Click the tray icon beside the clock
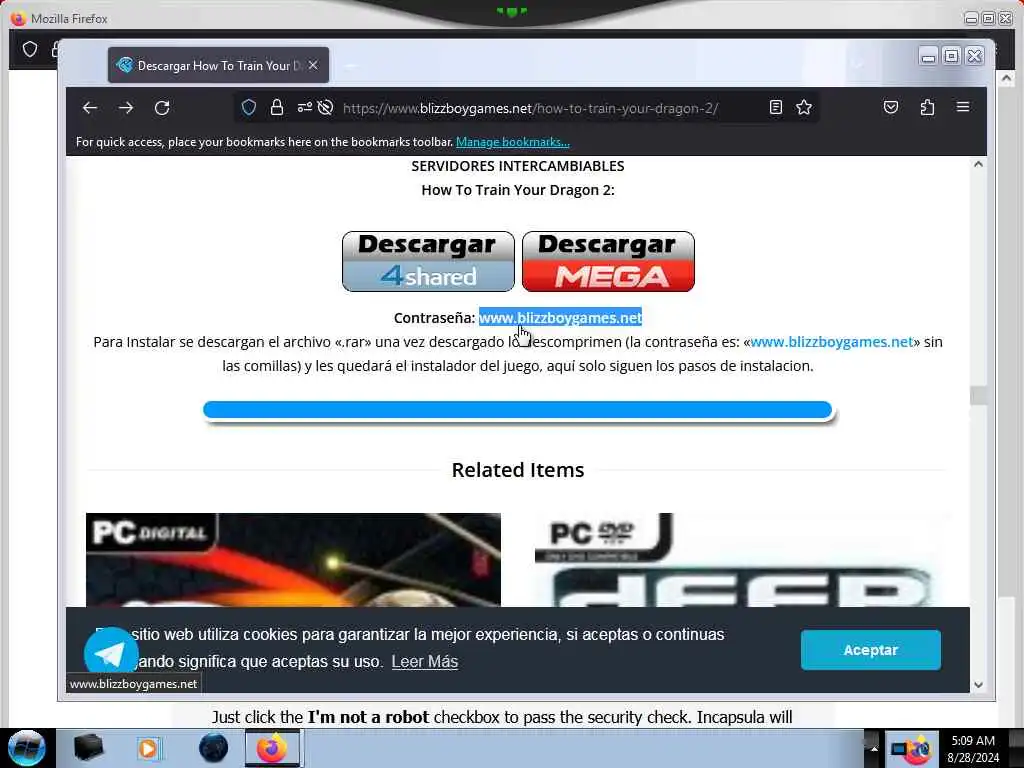The width and height of the screenshot is (1024, 768). pos(912,749)
